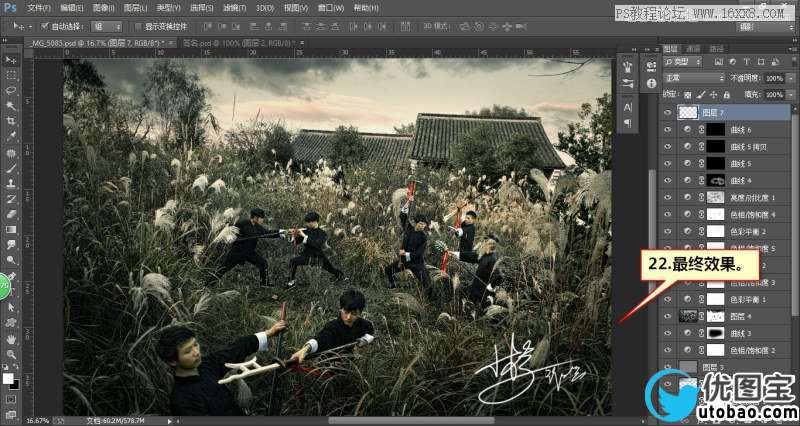Open the workspace switcher dropdown
Screen dimensions: 800x426
[x=767, y=27]
